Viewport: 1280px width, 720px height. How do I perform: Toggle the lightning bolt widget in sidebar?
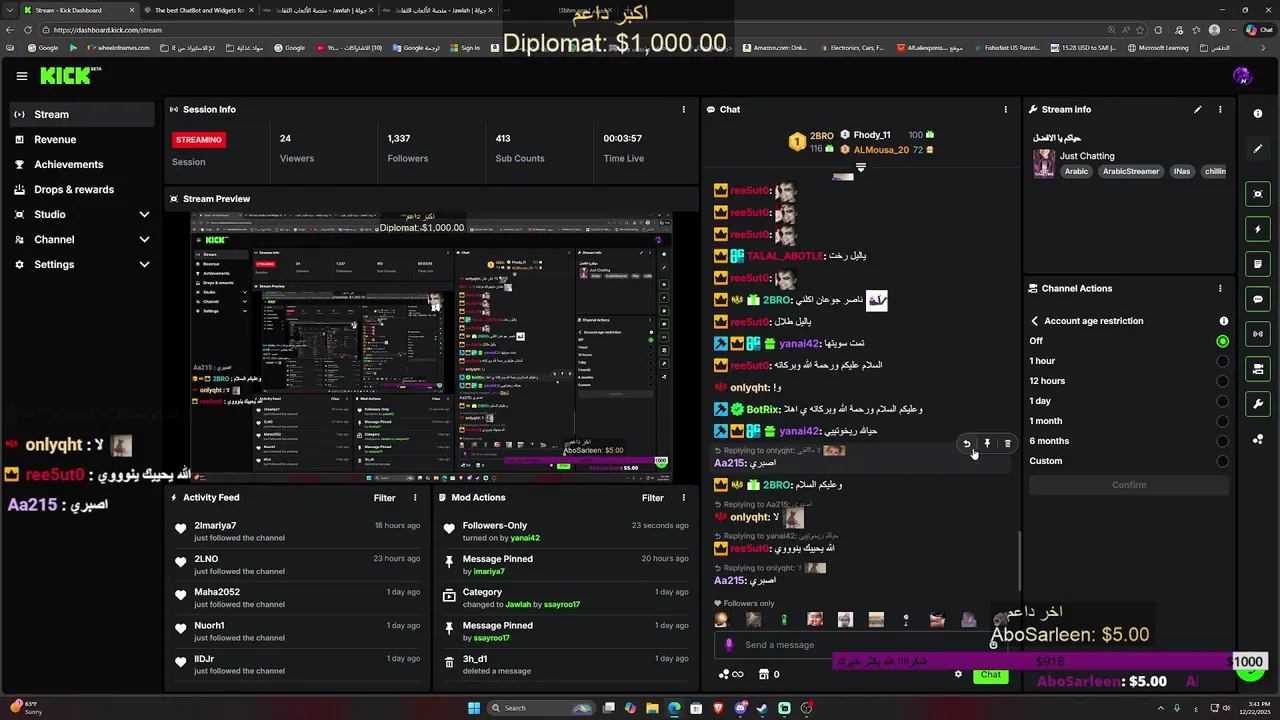pyautogui.click(x=1258, y=229)
